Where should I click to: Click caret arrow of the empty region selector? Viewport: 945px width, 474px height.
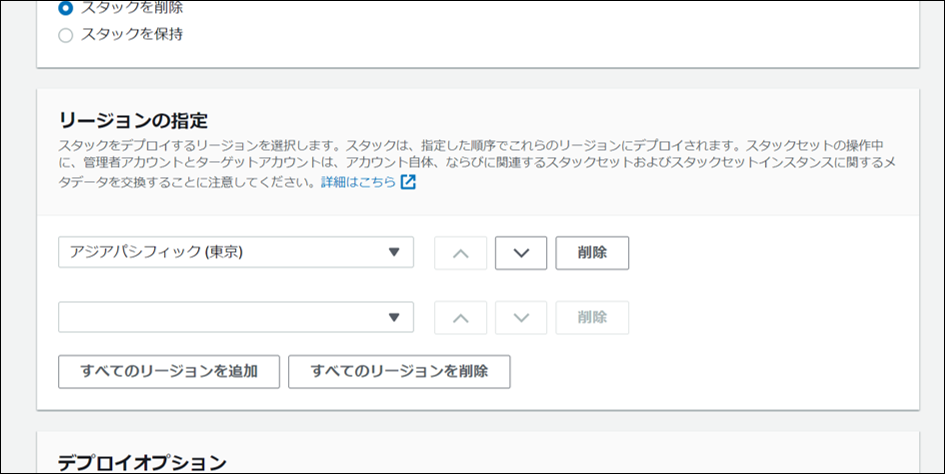(394, 318)
